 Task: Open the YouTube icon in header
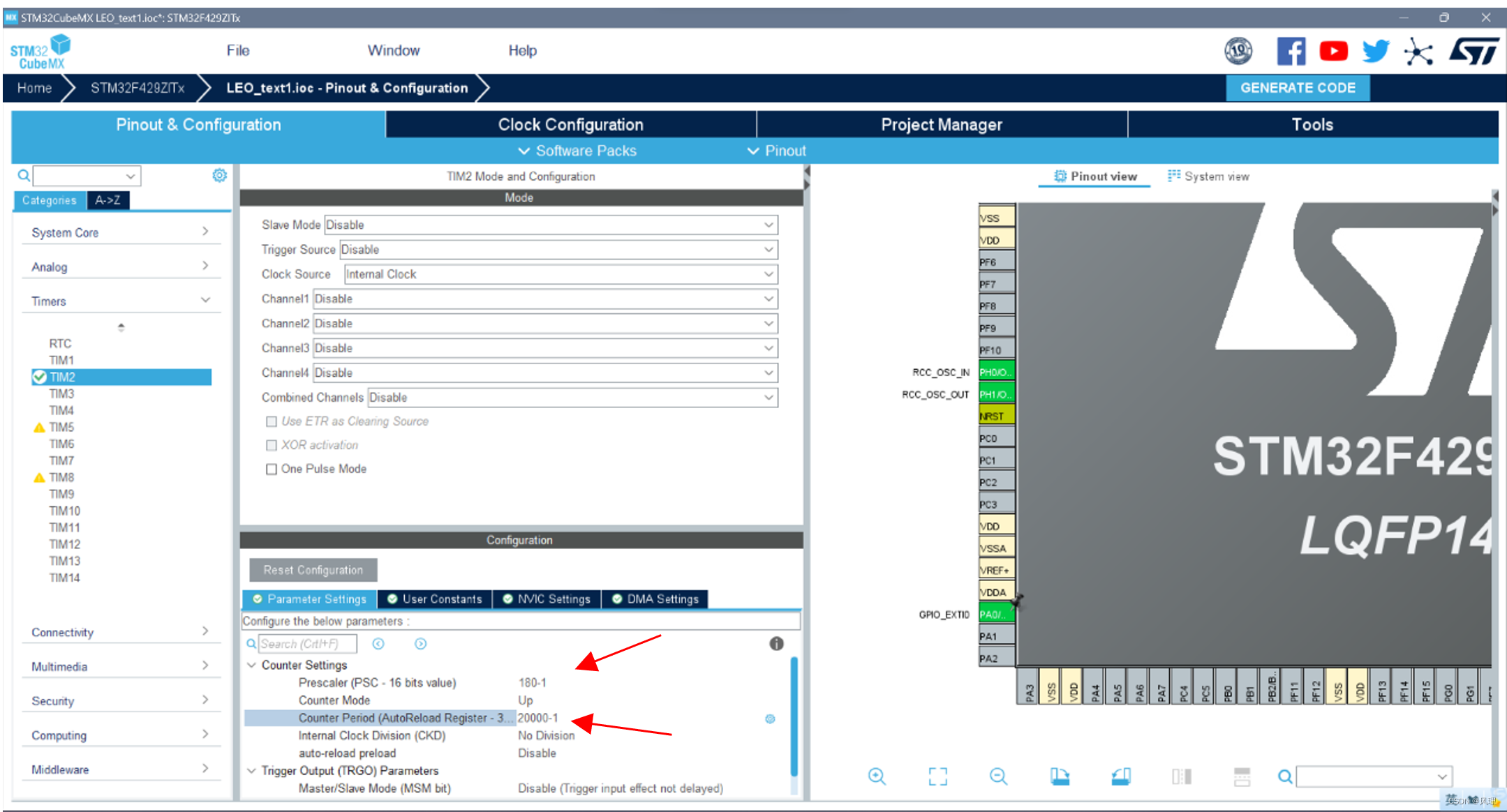click(x=1332, y=51)
